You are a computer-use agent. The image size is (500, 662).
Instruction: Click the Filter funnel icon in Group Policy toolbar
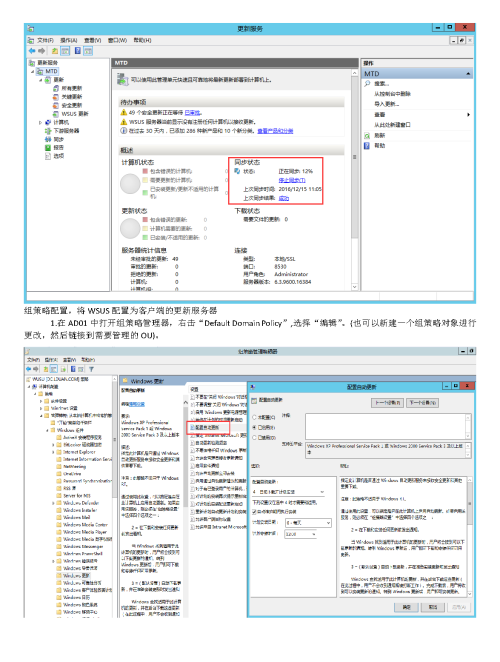[91, 369]
